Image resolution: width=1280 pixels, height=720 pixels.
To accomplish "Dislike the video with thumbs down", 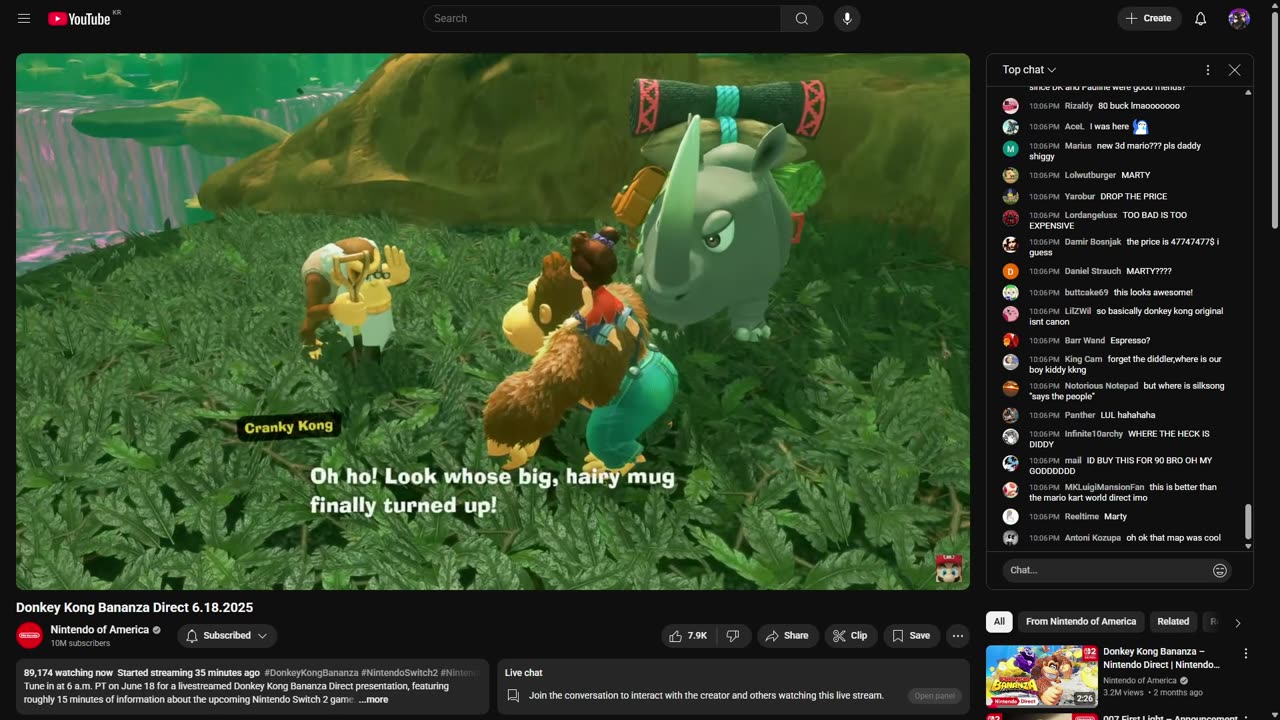I will 733,636.
